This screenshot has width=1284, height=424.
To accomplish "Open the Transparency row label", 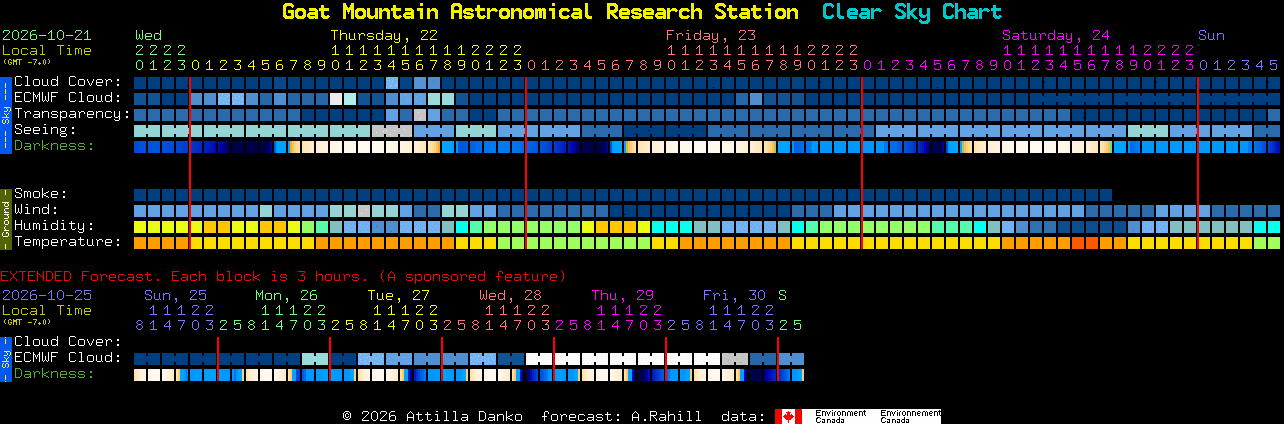I will [x=72, y=114].
